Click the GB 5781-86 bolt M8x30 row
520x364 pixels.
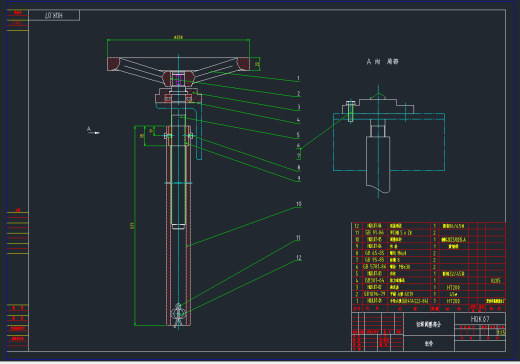point(429,267)
